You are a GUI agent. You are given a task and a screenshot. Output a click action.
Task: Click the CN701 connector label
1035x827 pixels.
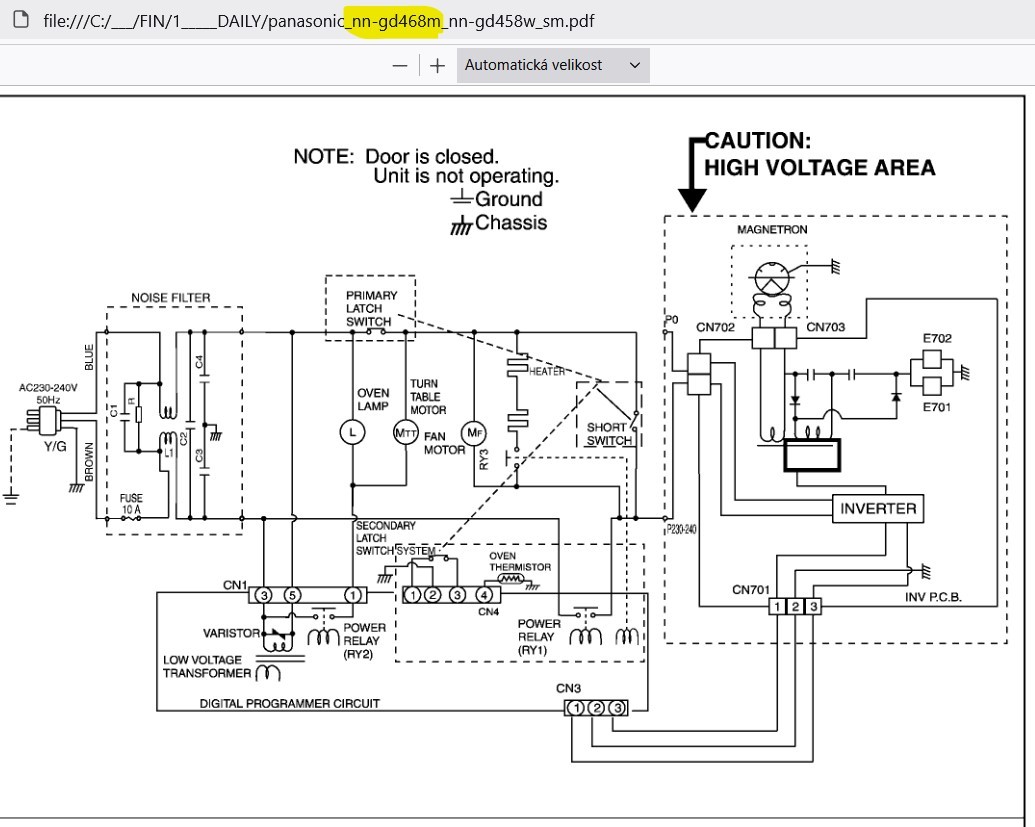point(751,589)
